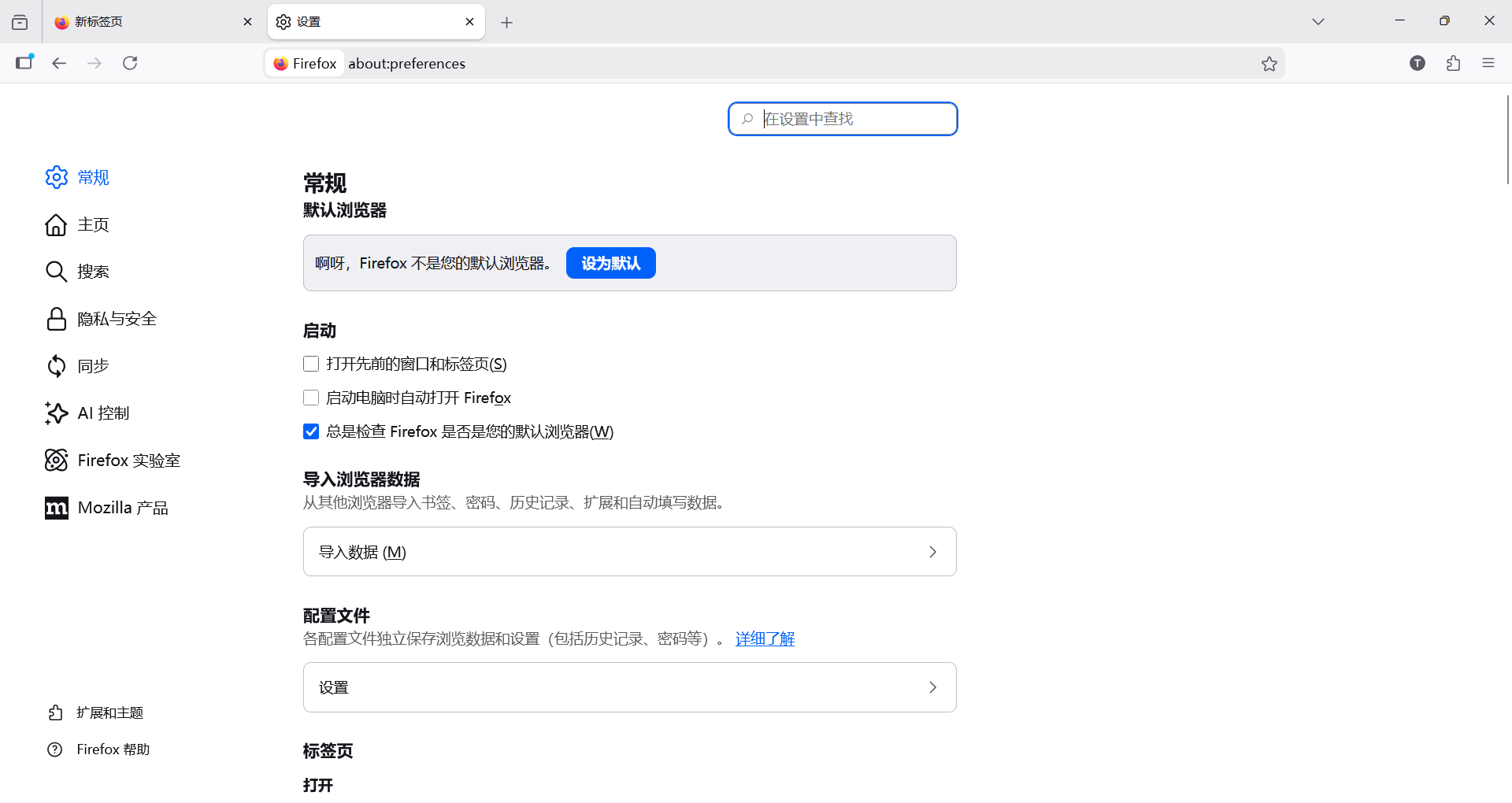Click the Firefox icon on 新标签页 tab
1512x803 pixels.
click(61, 22)
